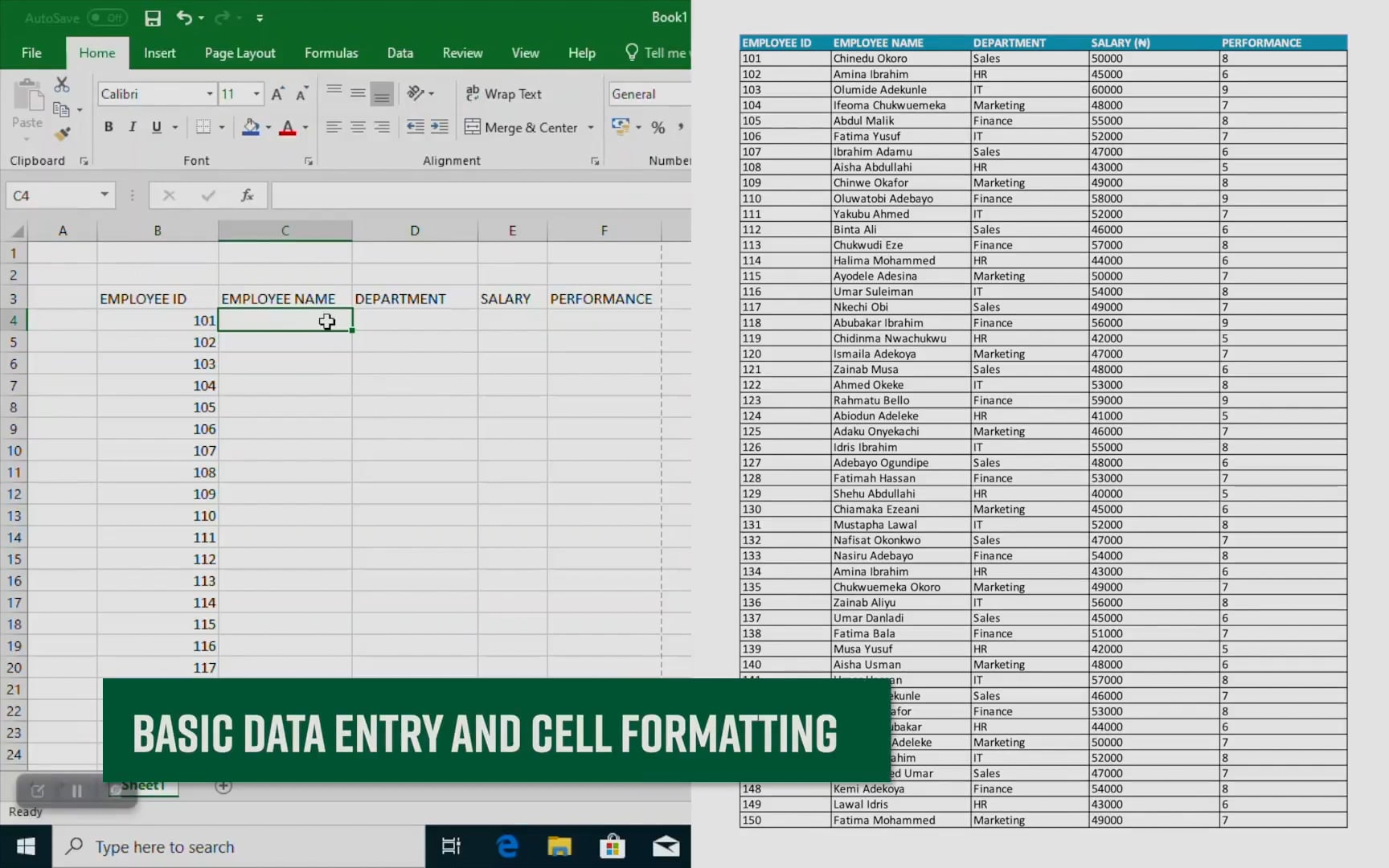Toggle Bold formatting
This screenshot has height=868, width=1389.
109,127
